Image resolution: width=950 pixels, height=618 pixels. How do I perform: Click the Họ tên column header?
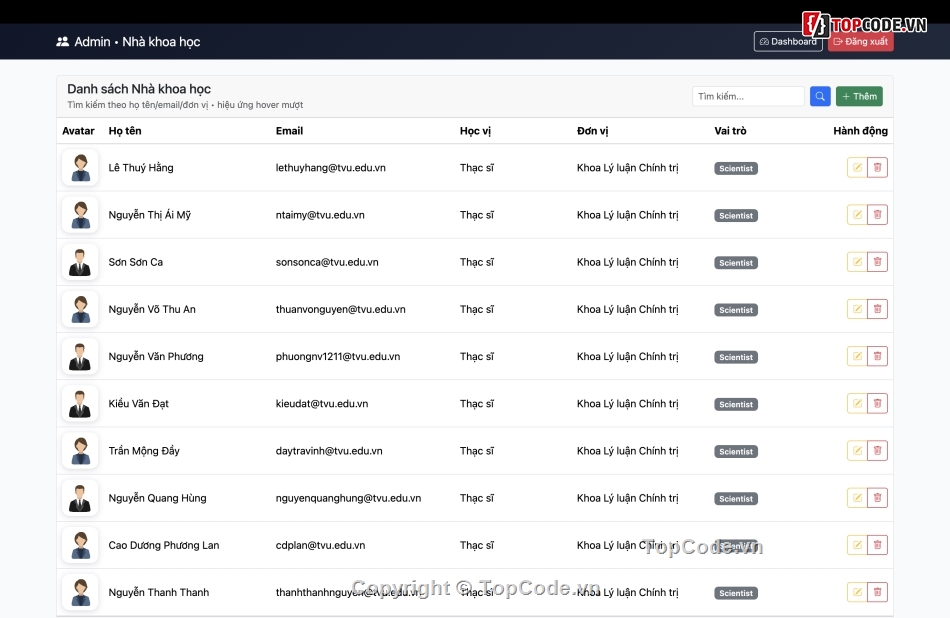click(125, 131)
